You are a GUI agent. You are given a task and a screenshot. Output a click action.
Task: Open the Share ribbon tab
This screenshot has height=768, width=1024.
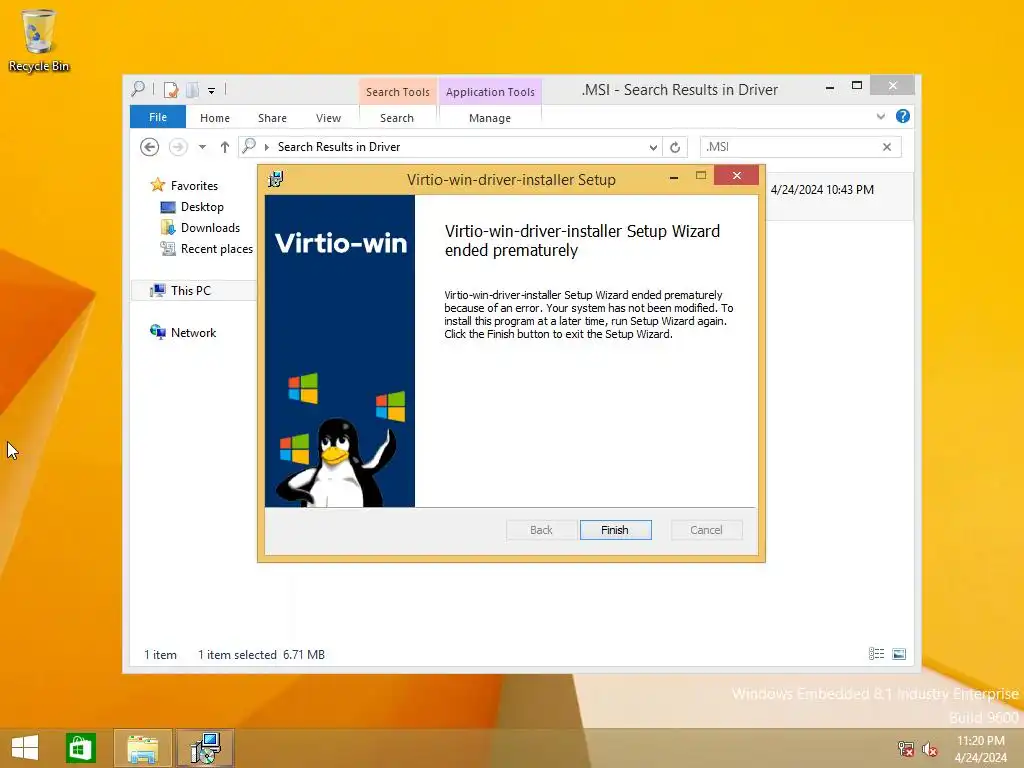click(272, 118)
